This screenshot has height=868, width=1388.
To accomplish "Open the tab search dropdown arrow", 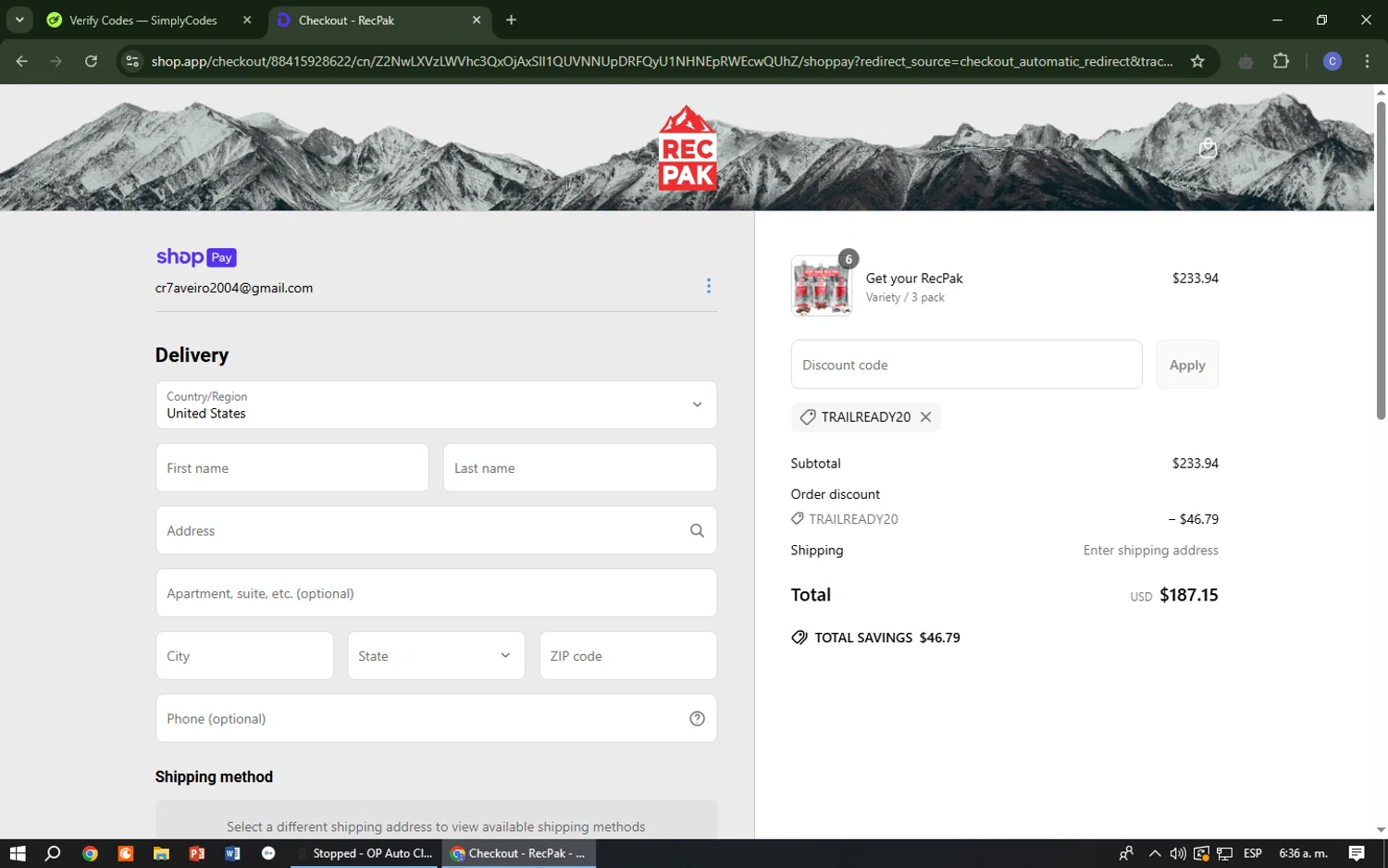I will point(19,19).
